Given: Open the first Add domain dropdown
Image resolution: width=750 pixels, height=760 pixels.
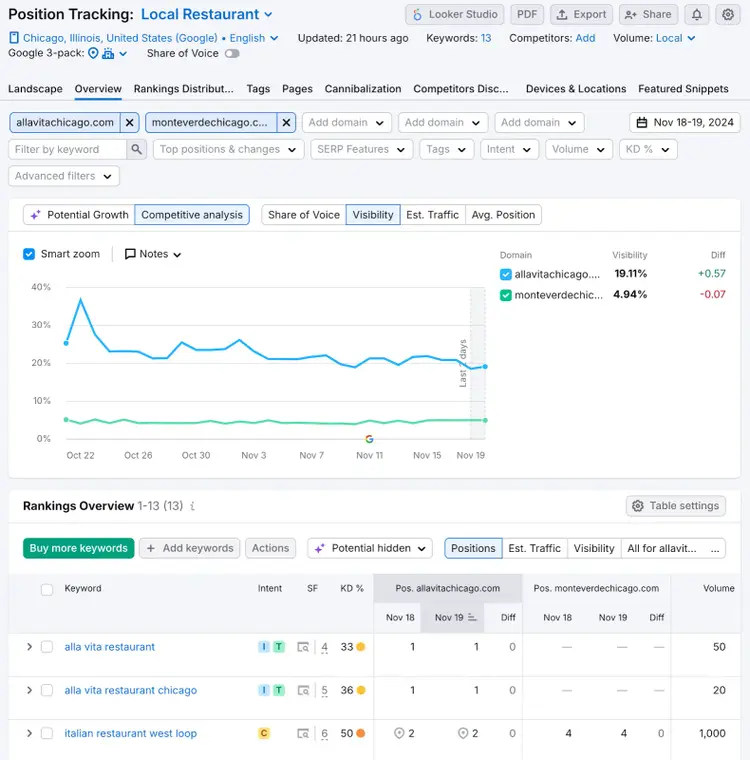Looking at the screenshot, I should click(x=347, y=123).
